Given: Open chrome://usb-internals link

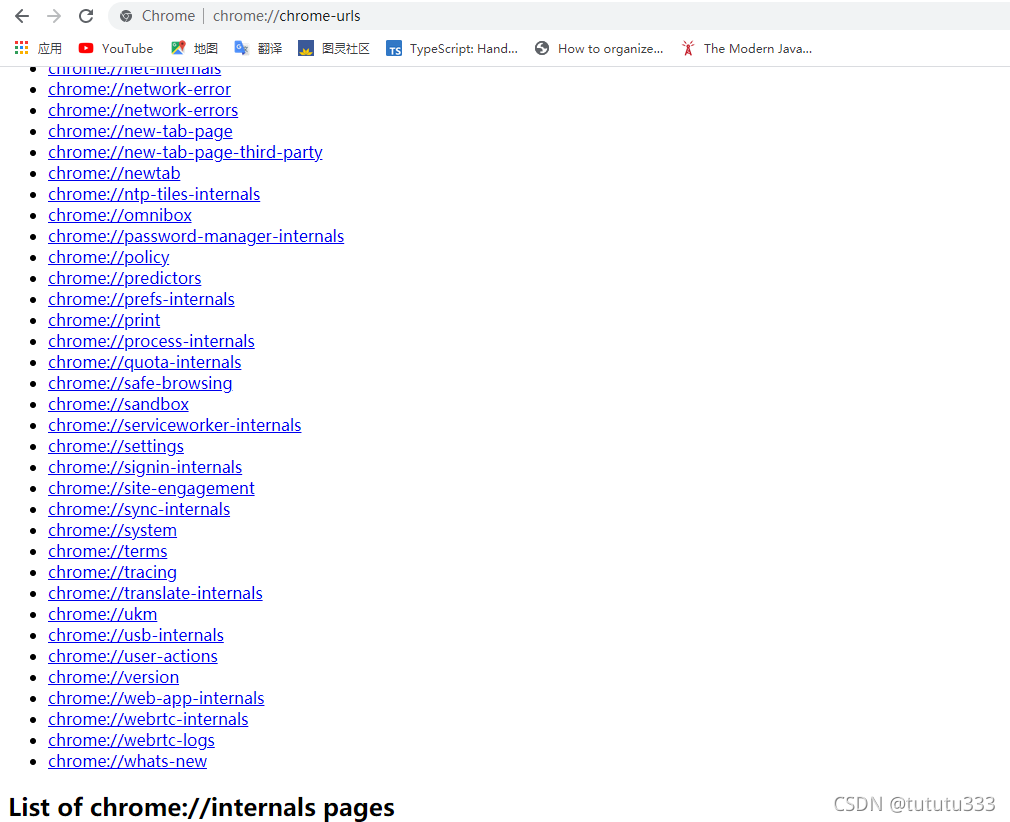Looking at the screenshot, I should (136, 635).
